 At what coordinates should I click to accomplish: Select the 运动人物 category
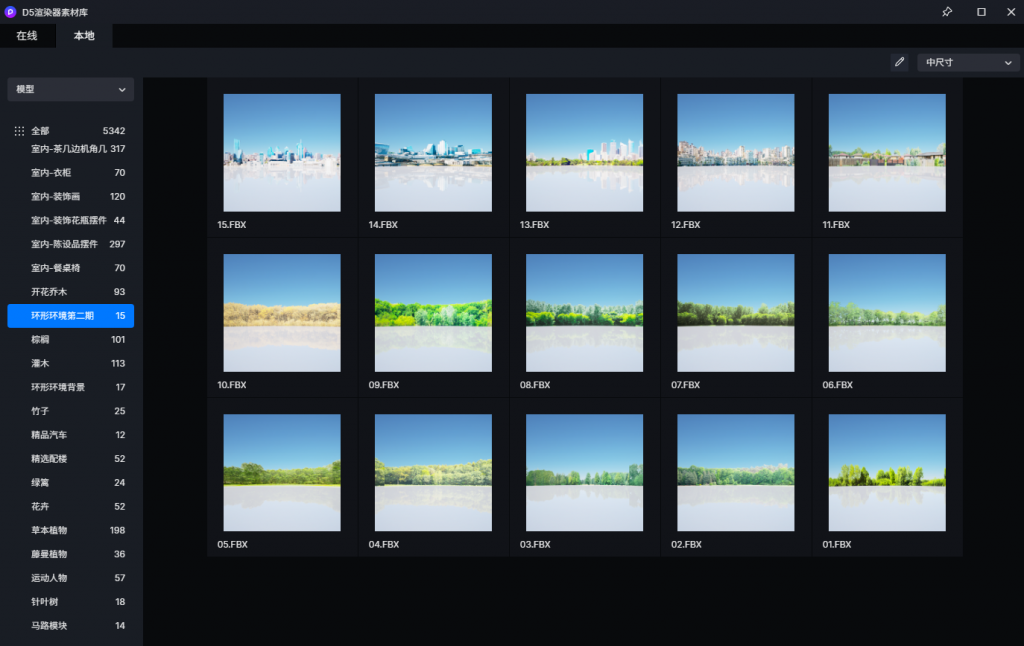point(71,578)
